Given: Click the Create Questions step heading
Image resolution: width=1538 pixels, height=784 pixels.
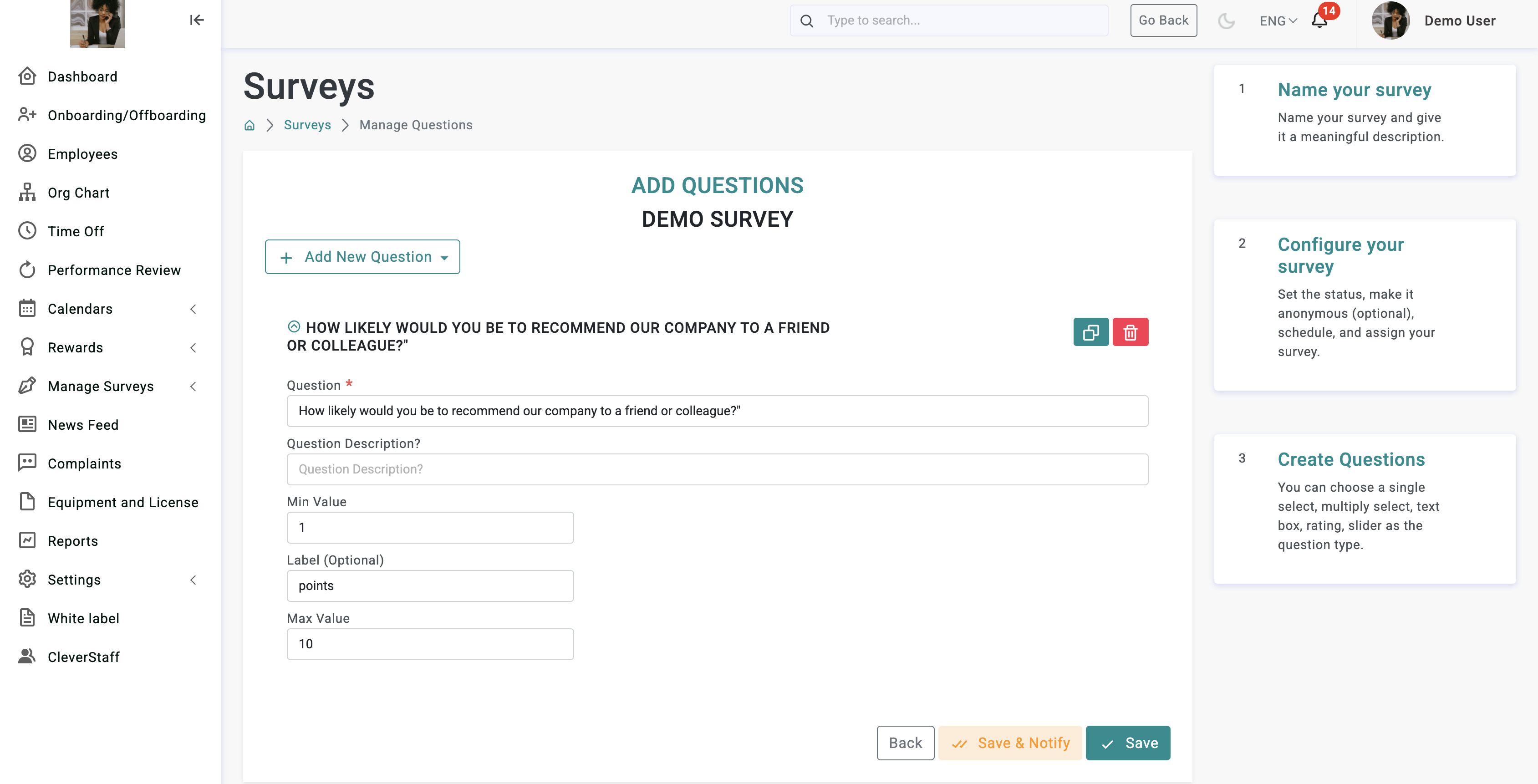Looking at the screenshot, I should click(1351, 459).
